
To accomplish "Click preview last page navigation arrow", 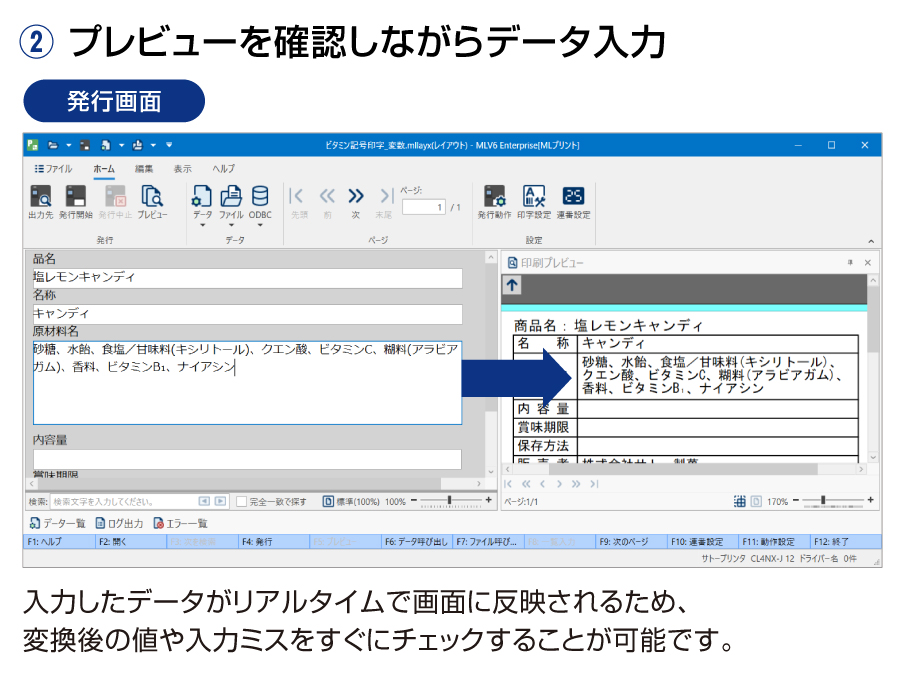I will pyautogui.click(x=594, y=484).
